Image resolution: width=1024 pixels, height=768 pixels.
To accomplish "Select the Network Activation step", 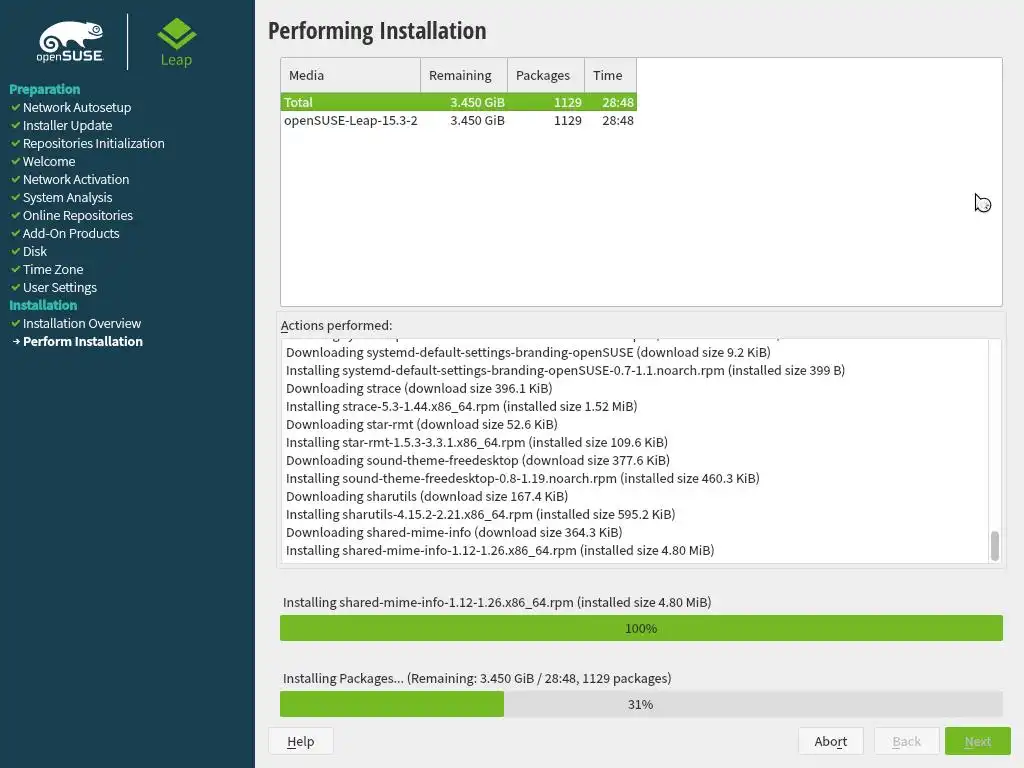I will (76, 179).
